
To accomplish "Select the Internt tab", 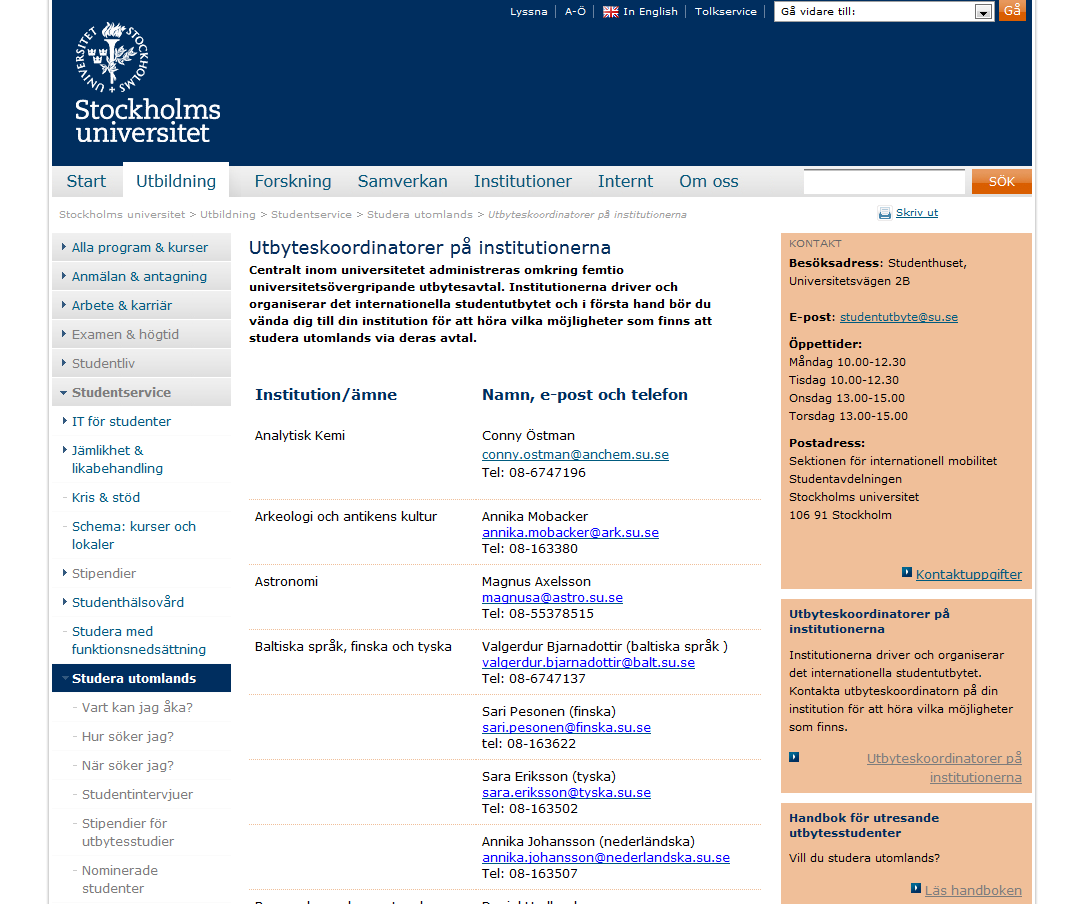I will [625, 181].
